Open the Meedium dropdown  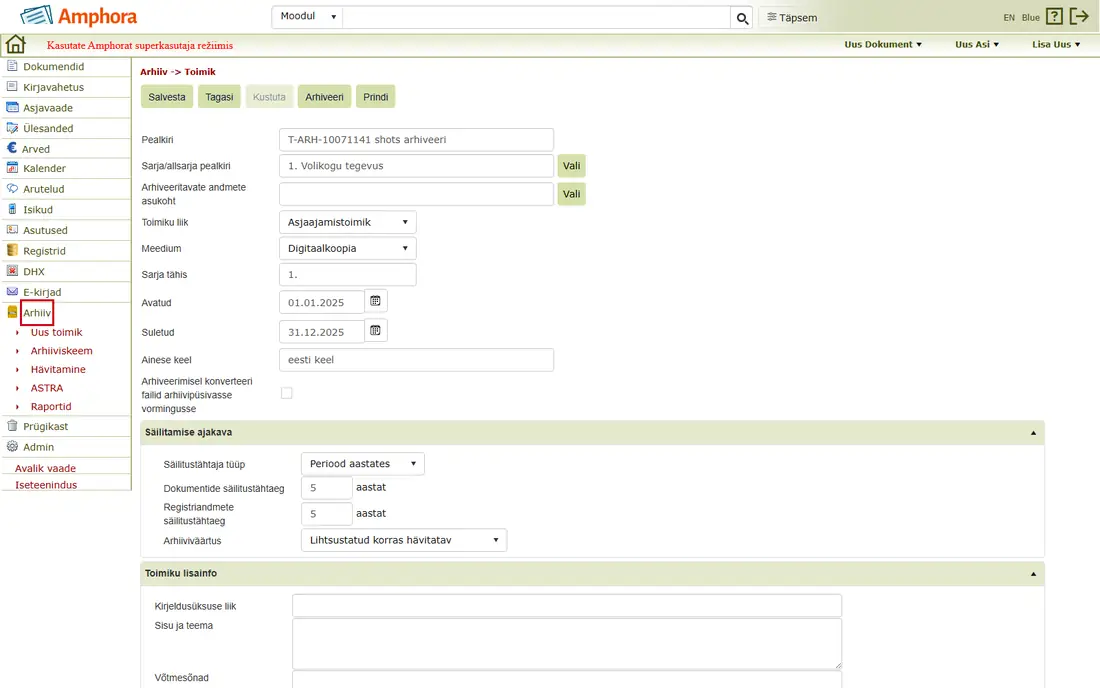pos(347,248)
